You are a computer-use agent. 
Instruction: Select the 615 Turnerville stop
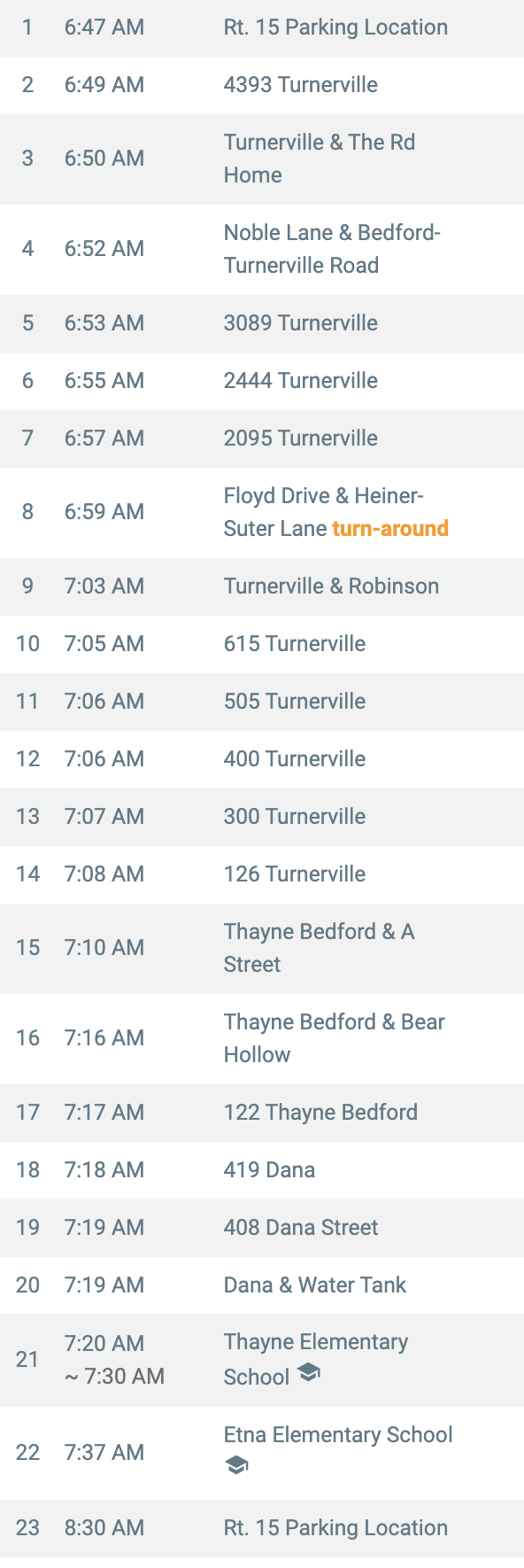(x=262, y=644)
